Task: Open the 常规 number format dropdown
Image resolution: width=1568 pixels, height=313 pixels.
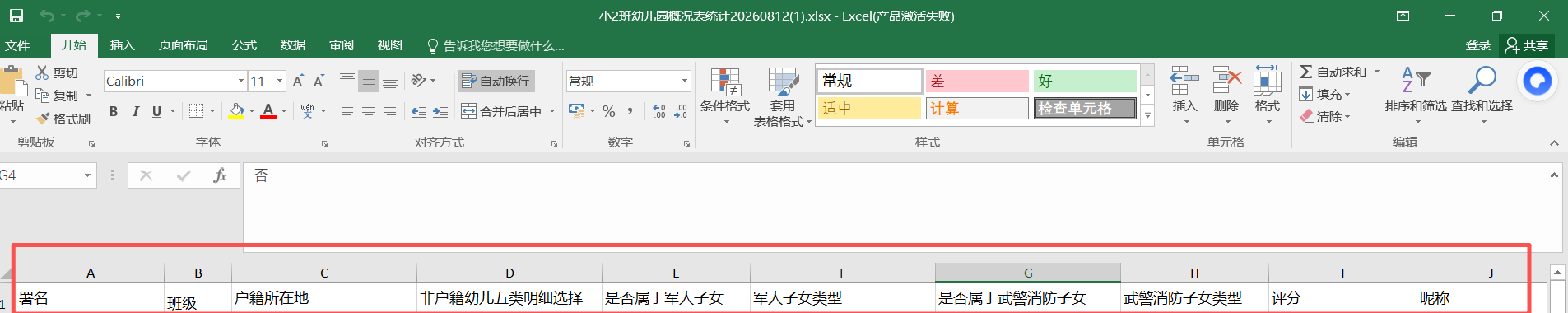Action: (684, 81)
